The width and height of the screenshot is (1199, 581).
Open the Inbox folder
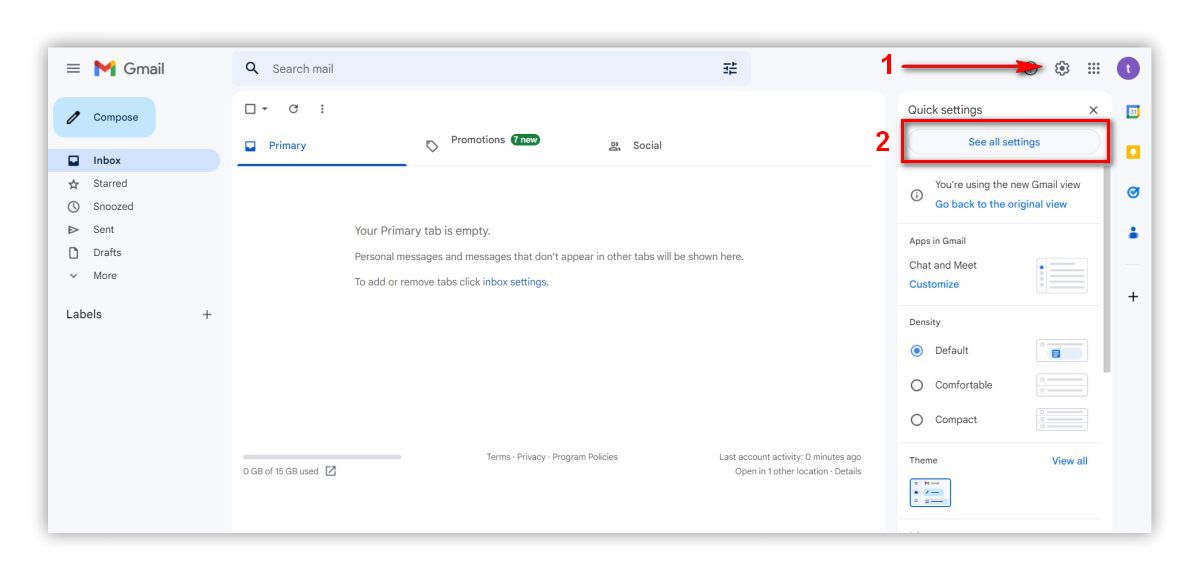tap(134, 161)
